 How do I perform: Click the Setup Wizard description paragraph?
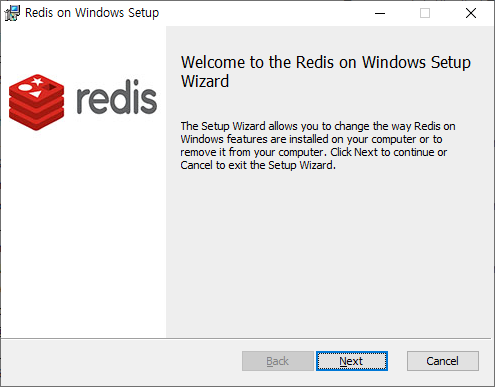pyautogui.click(x=318, y=145)
